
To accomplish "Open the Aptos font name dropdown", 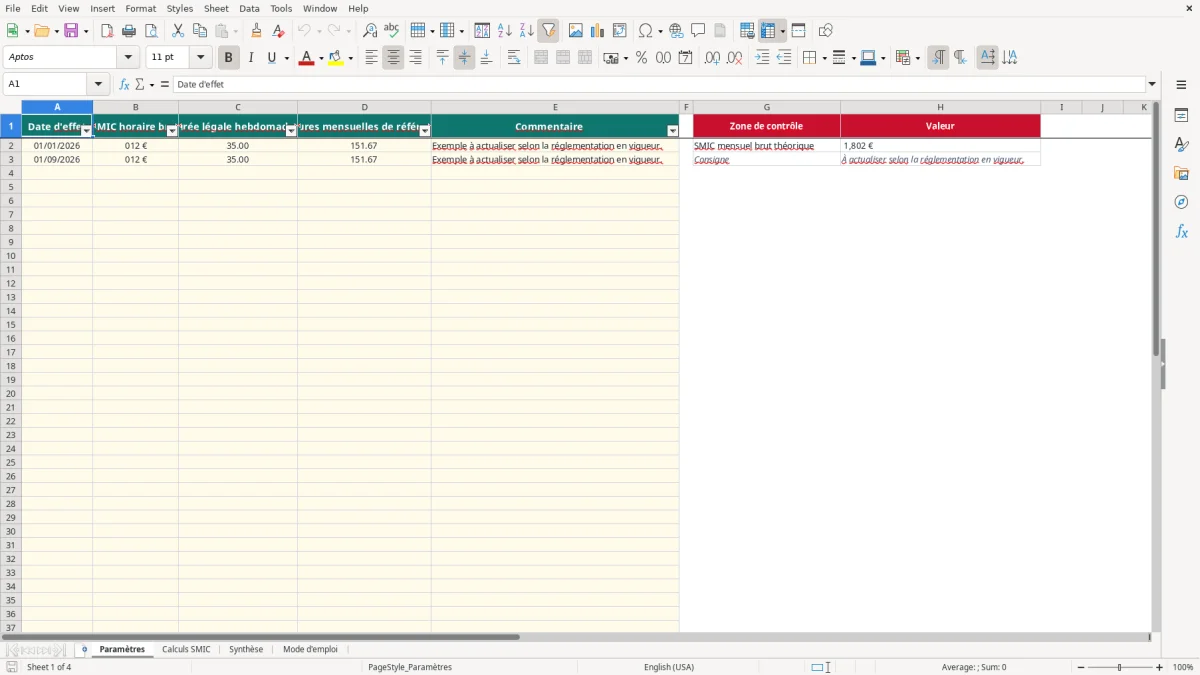I will pos(129,58).
